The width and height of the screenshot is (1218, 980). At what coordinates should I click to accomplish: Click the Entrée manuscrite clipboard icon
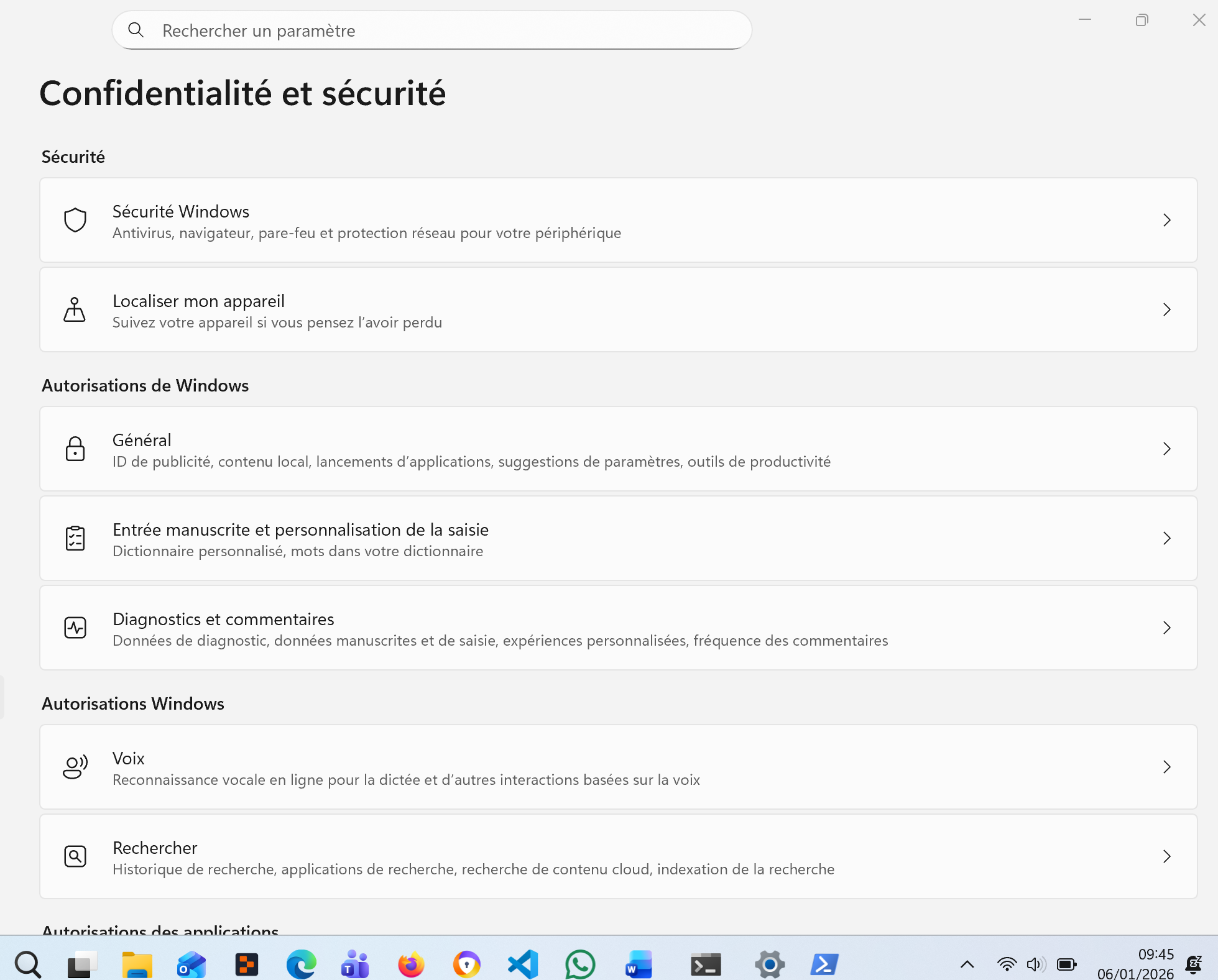click(x=75, y=538)
